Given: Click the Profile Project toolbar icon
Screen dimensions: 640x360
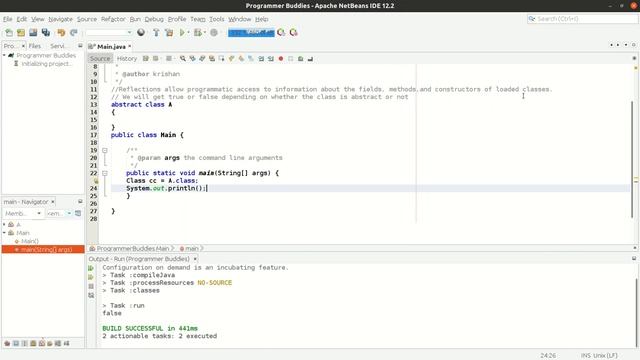Looking at the screenshot, I should (213, 33).
